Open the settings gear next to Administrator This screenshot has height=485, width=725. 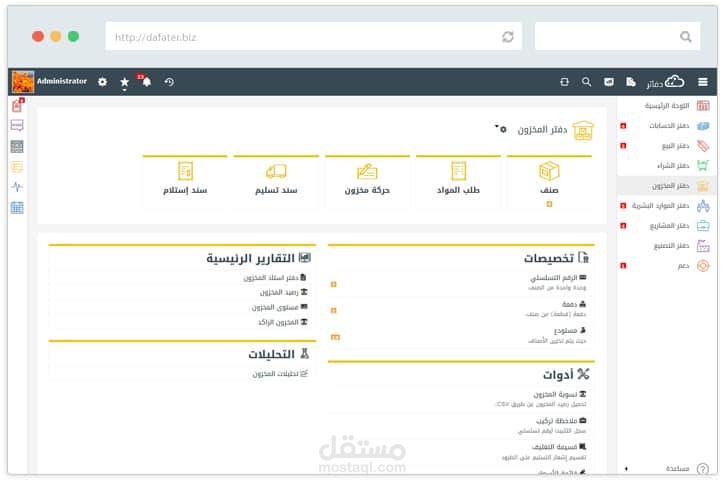(x=102, y=82)
